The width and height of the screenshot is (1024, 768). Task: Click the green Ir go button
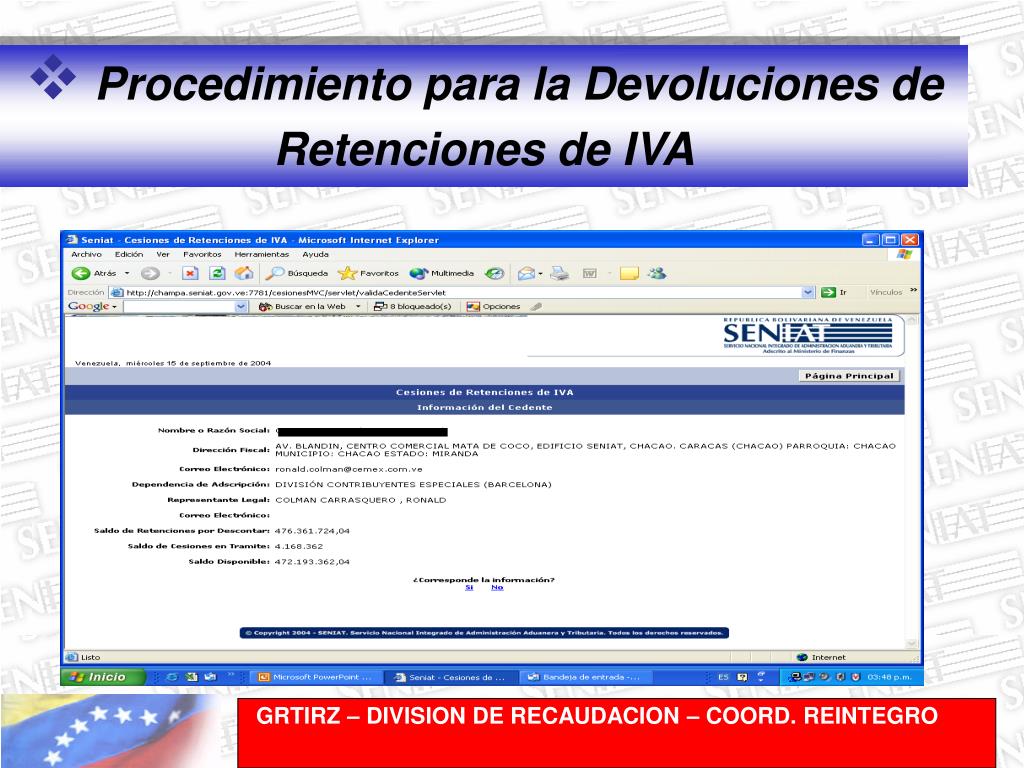click(x=835, y=292)
